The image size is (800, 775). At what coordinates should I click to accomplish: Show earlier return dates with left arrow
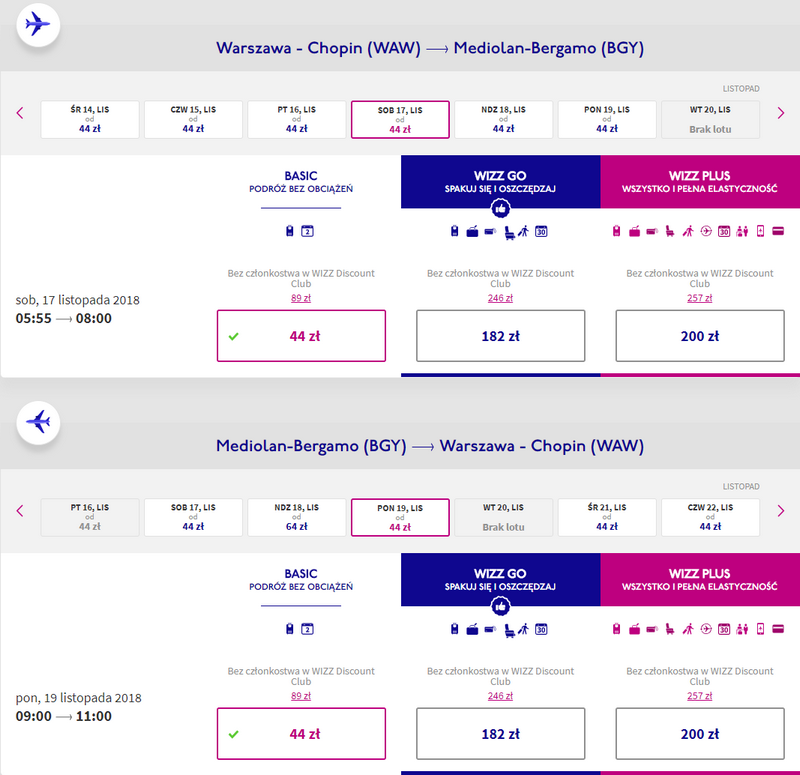point(20,511)
